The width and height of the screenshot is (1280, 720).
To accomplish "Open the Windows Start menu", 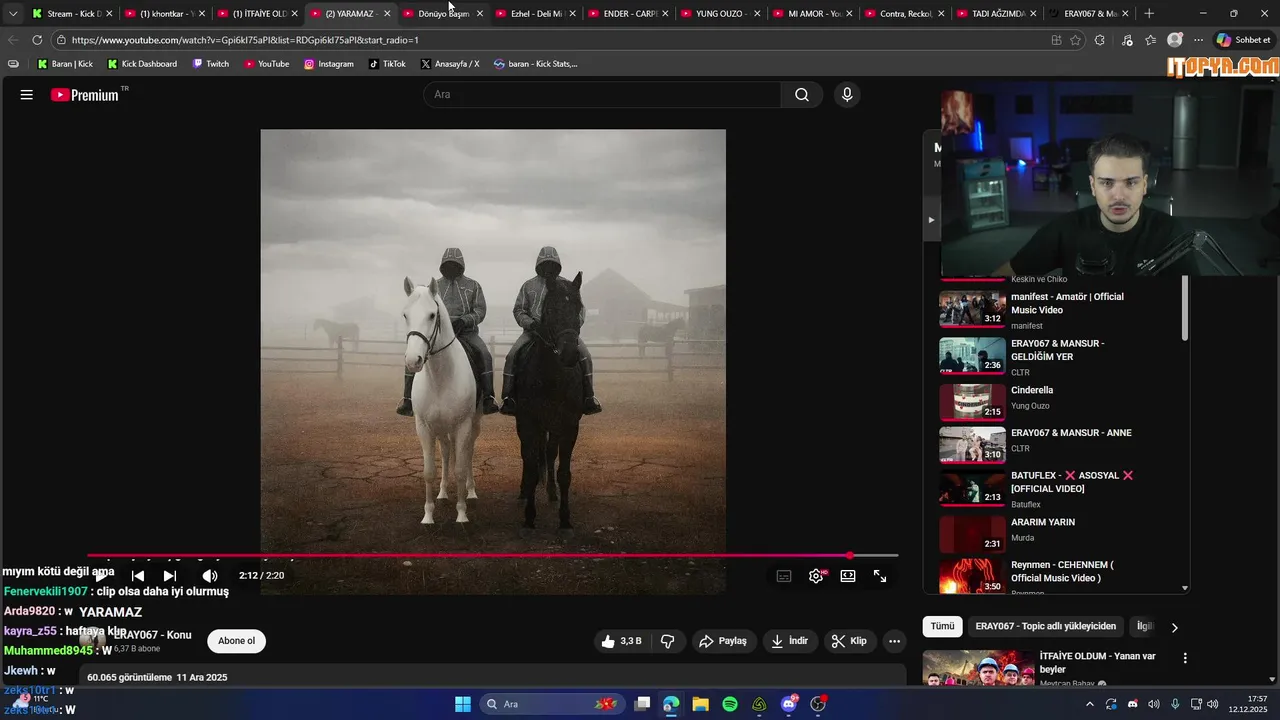I will point(463,704).
